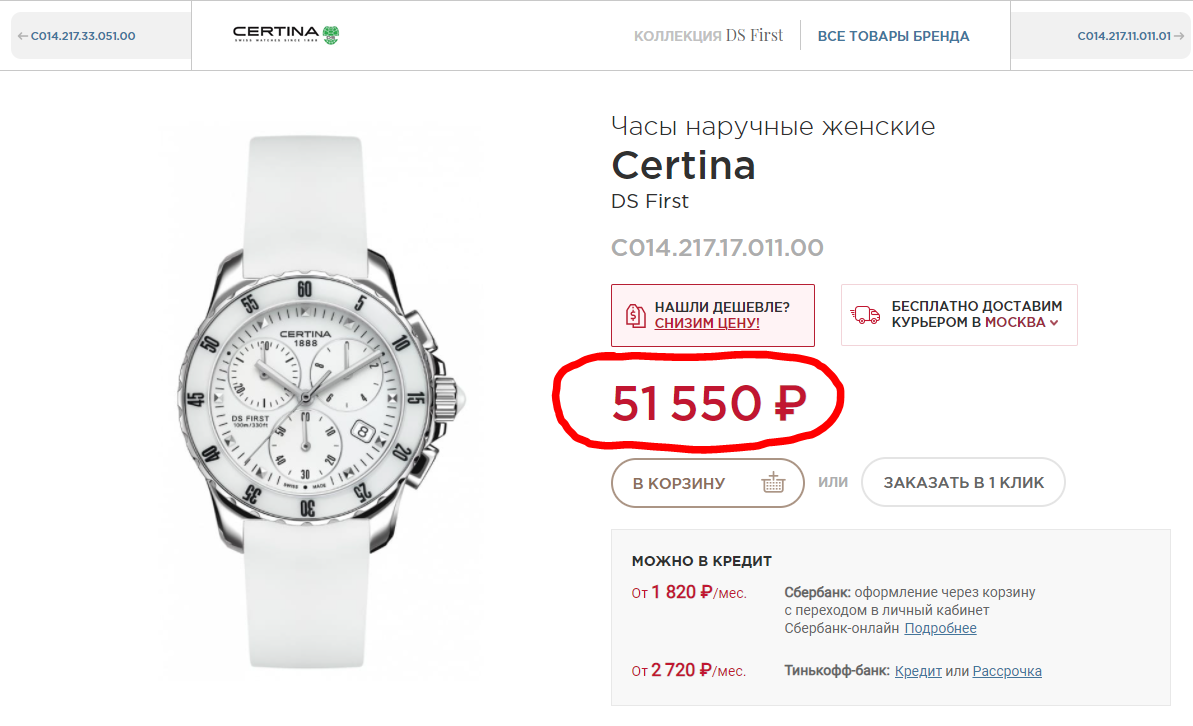Click the model number C014.217.17.011.00
Screen dimensions: 1193x726
(717, 248)
